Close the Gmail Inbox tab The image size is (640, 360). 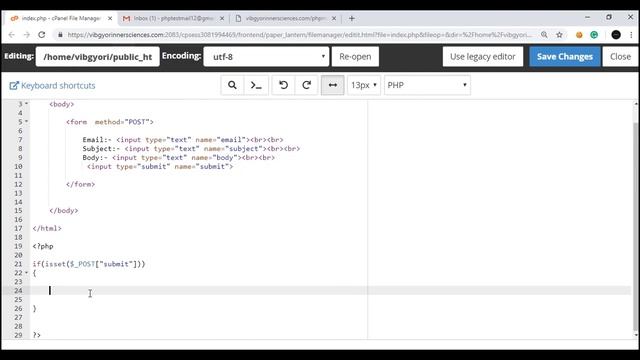tap(222, 18)
